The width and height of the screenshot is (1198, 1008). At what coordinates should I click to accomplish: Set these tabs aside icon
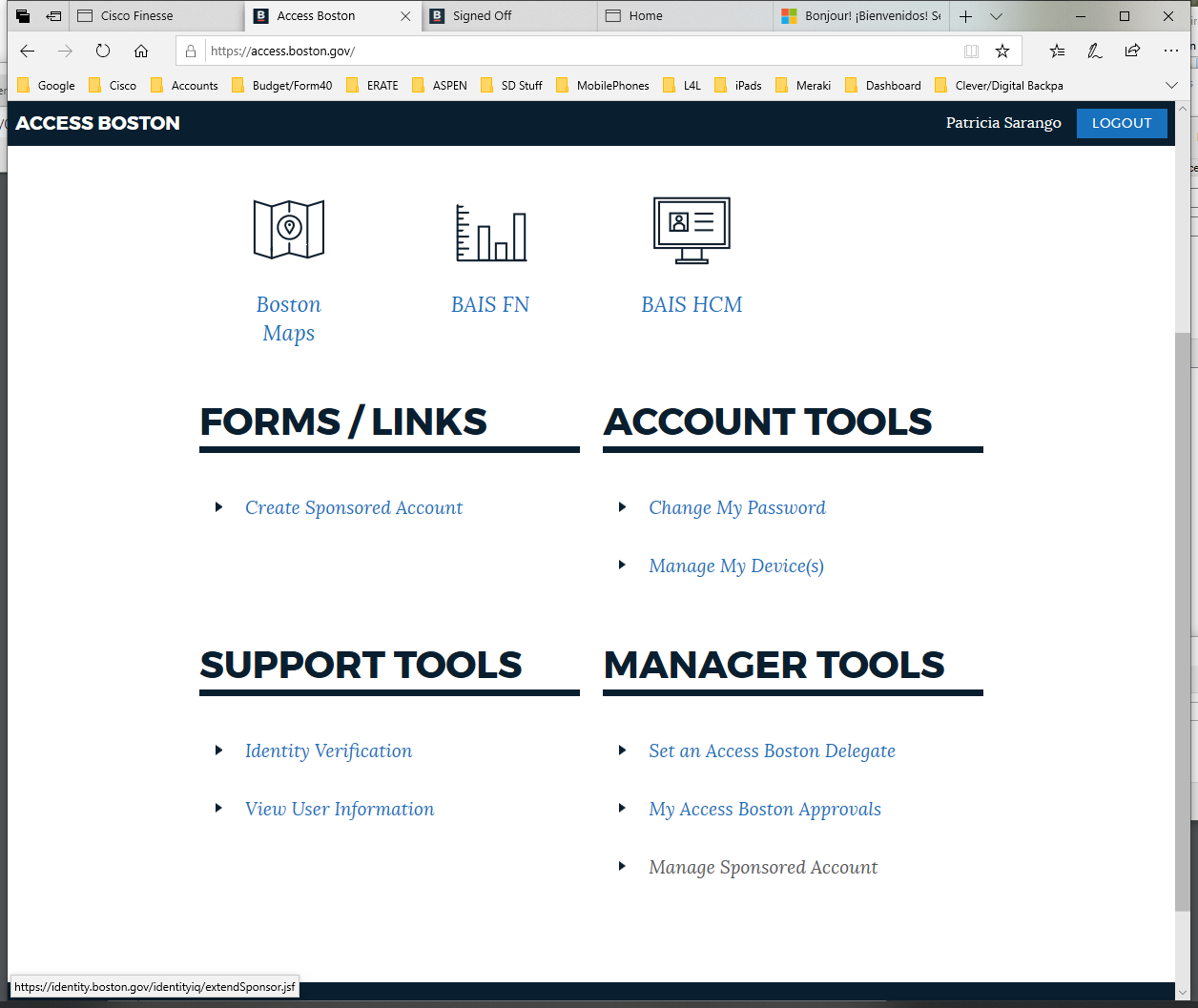click(54, 16)
